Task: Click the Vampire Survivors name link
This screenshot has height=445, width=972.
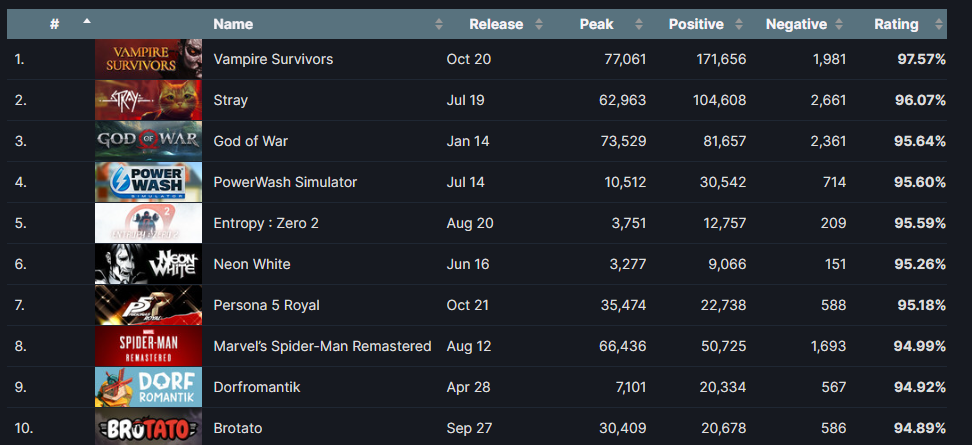Action: coord(273,59)
